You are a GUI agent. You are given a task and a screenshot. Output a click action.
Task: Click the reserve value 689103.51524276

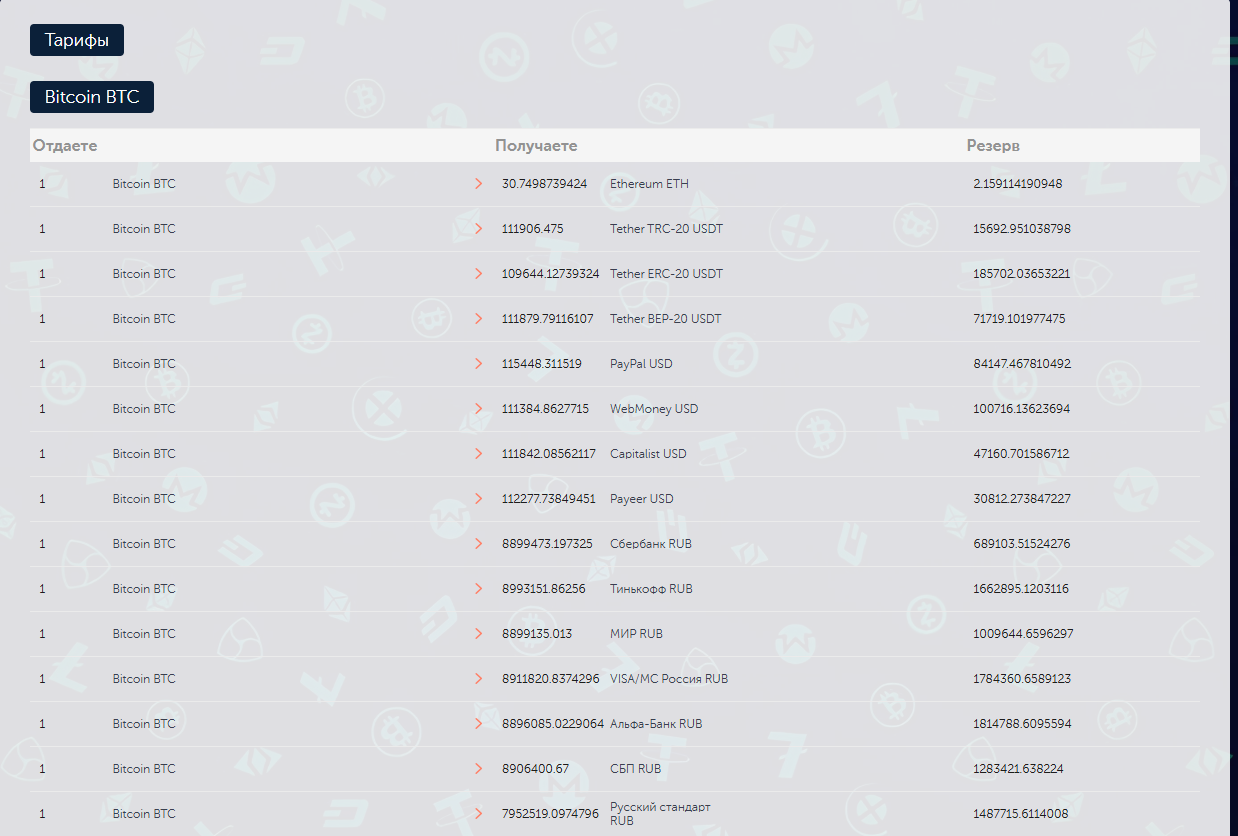(1022, 544)
